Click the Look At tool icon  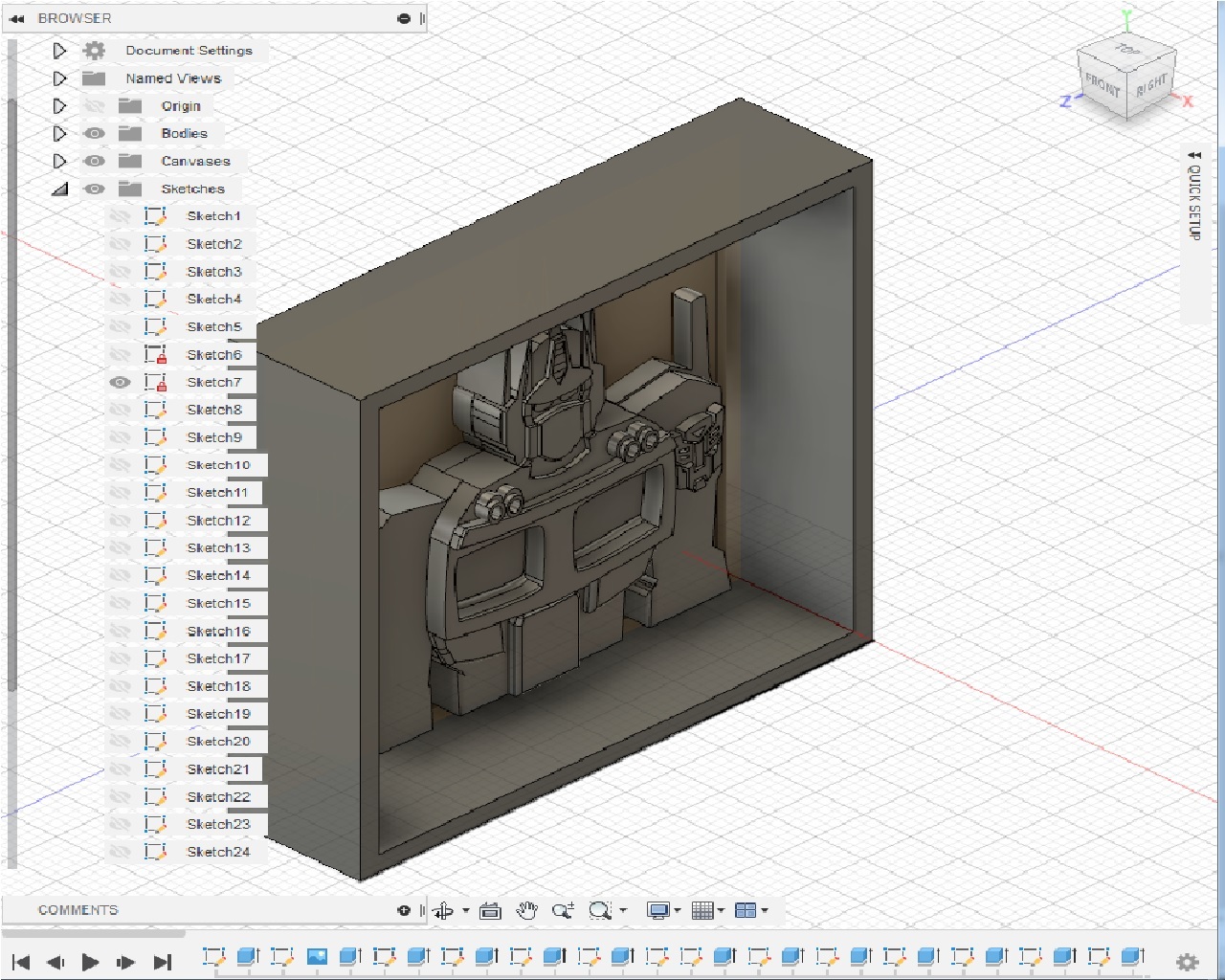(490, 911)
